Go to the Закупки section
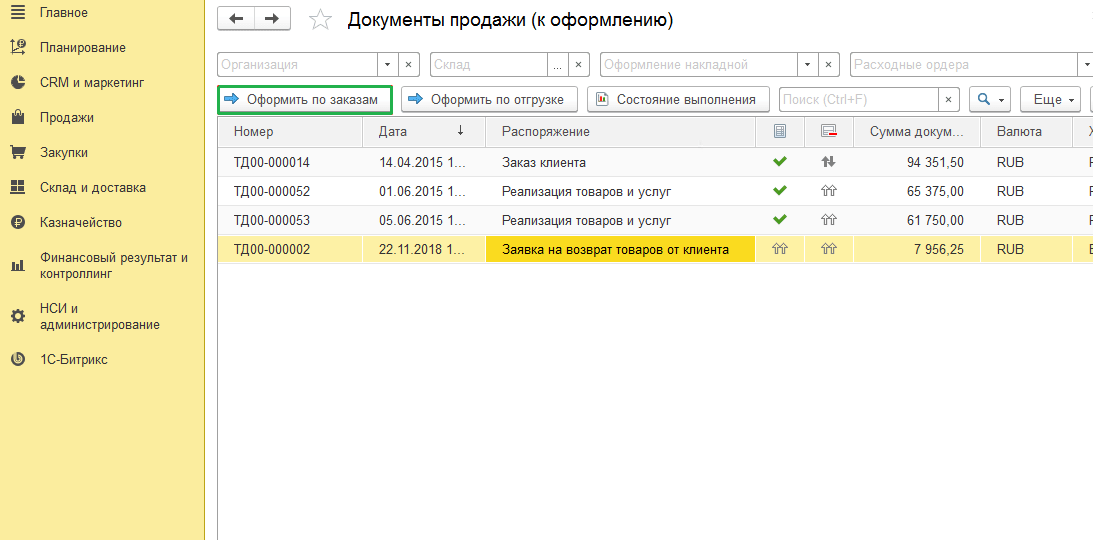The image size is (1093, 540). [x=64, y=153]
